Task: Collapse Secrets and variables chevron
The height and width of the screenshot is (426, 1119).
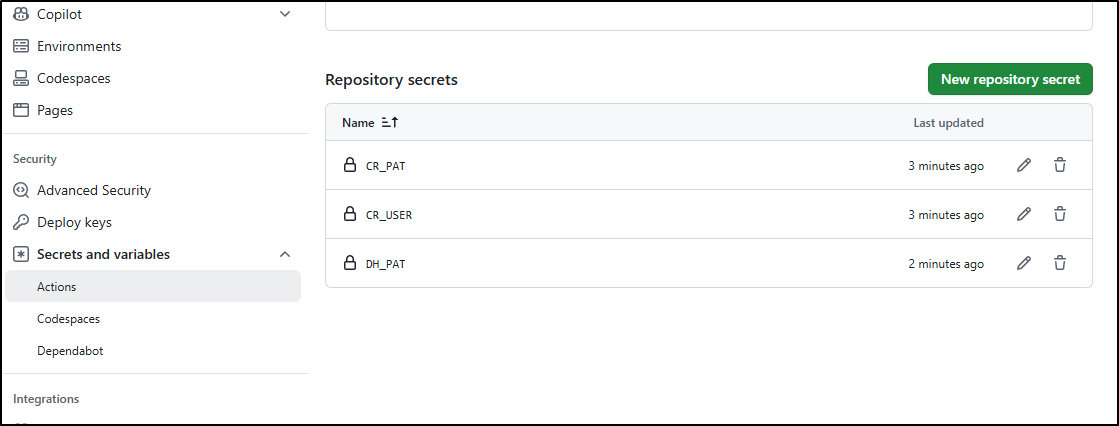Action: click(285, 254)
